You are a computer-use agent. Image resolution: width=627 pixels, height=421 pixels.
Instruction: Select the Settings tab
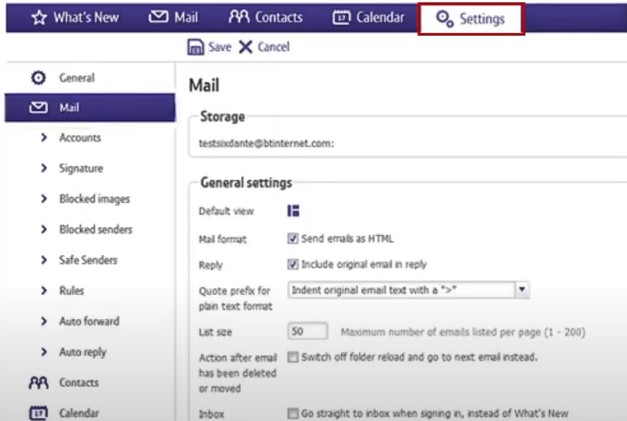(471, 19)
